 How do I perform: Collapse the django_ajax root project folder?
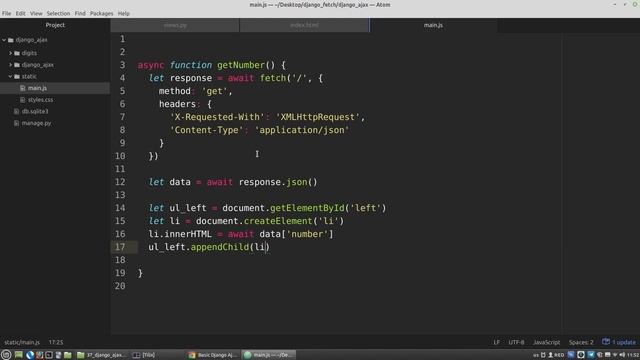[4, 40]
